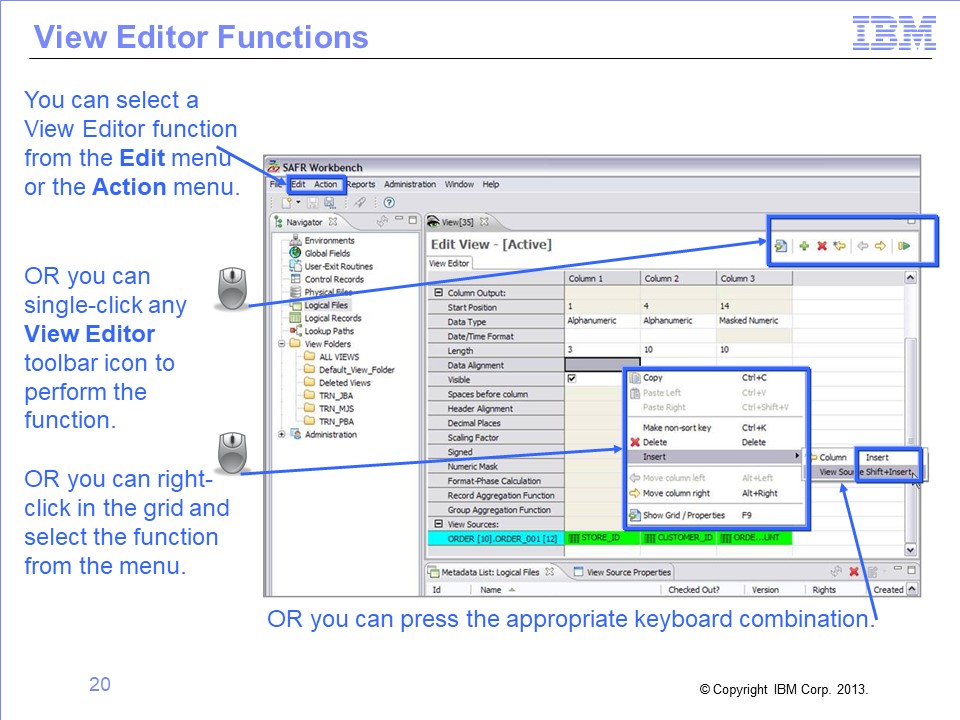This screenshot has width=960, height=720.
Task: Click the green Run view toolbar icon
Action: [904, 246]
